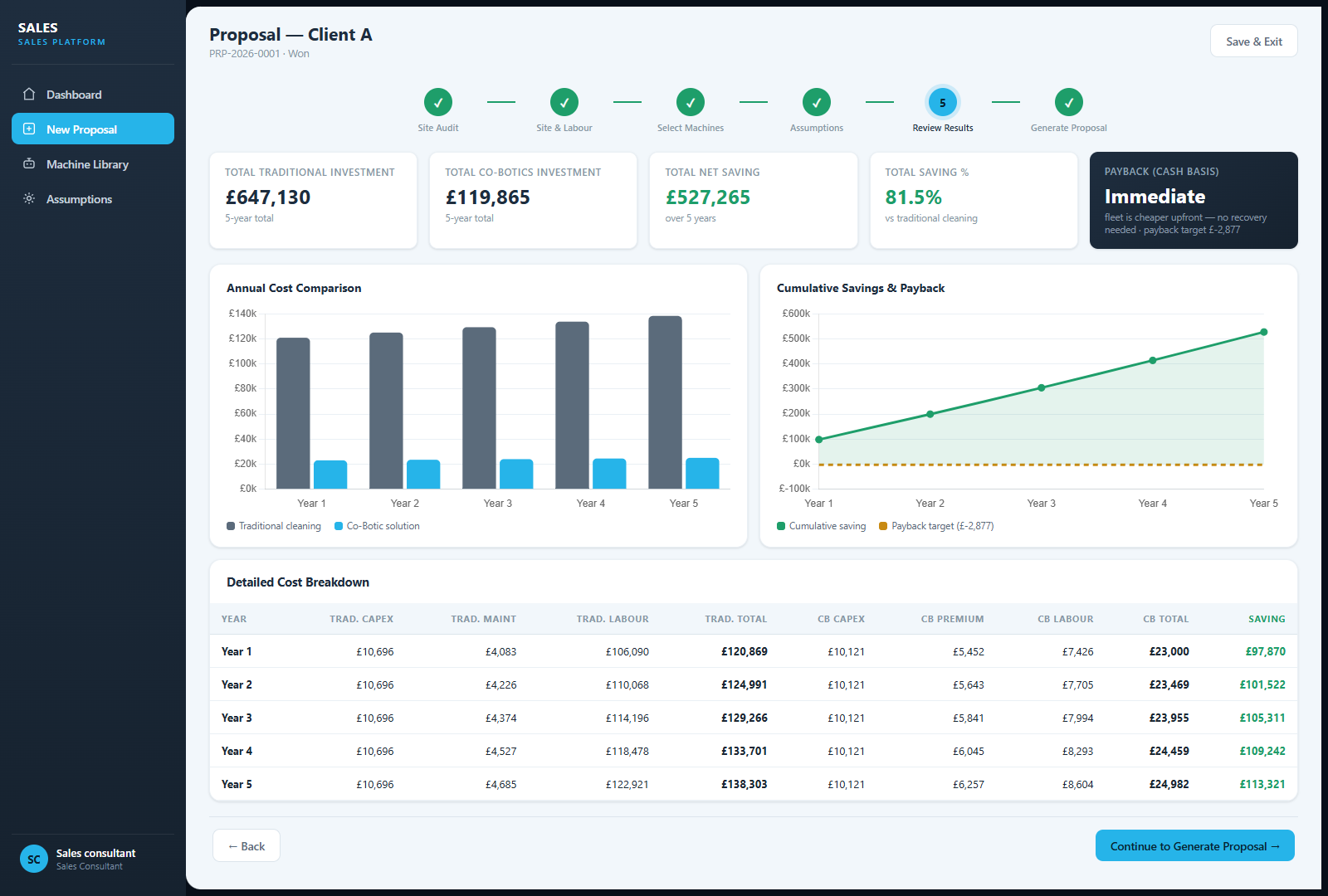Go to the Select Machines step checkmark

tap(691, 102)
